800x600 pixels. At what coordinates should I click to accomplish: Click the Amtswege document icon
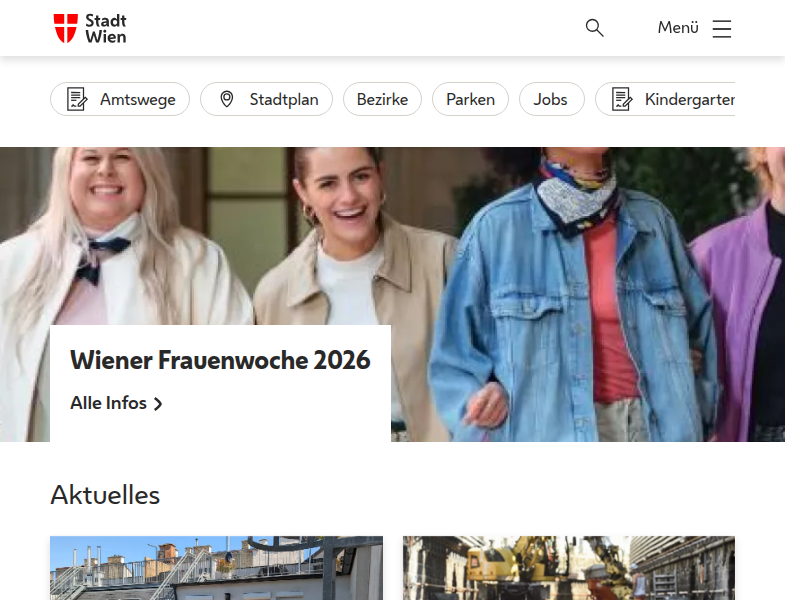77,99
